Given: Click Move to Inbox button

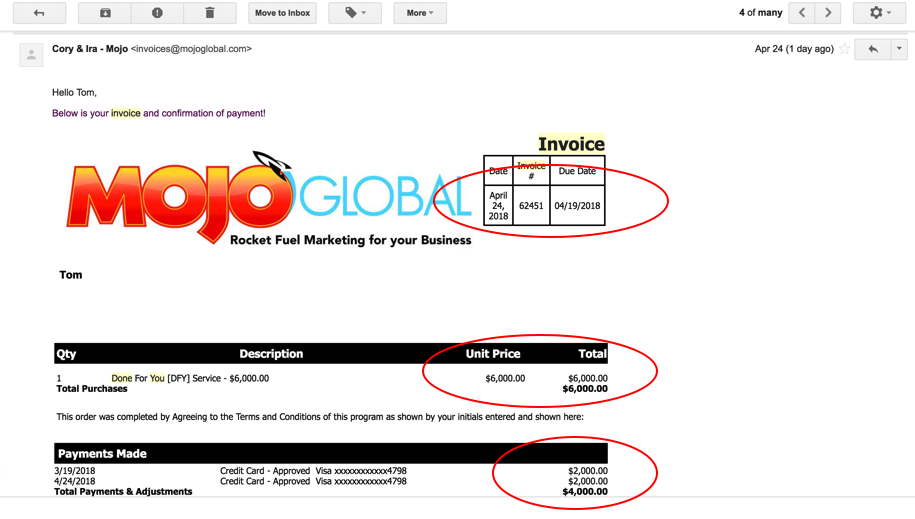Looking at the screenshot, I should (x=282, y=13).
